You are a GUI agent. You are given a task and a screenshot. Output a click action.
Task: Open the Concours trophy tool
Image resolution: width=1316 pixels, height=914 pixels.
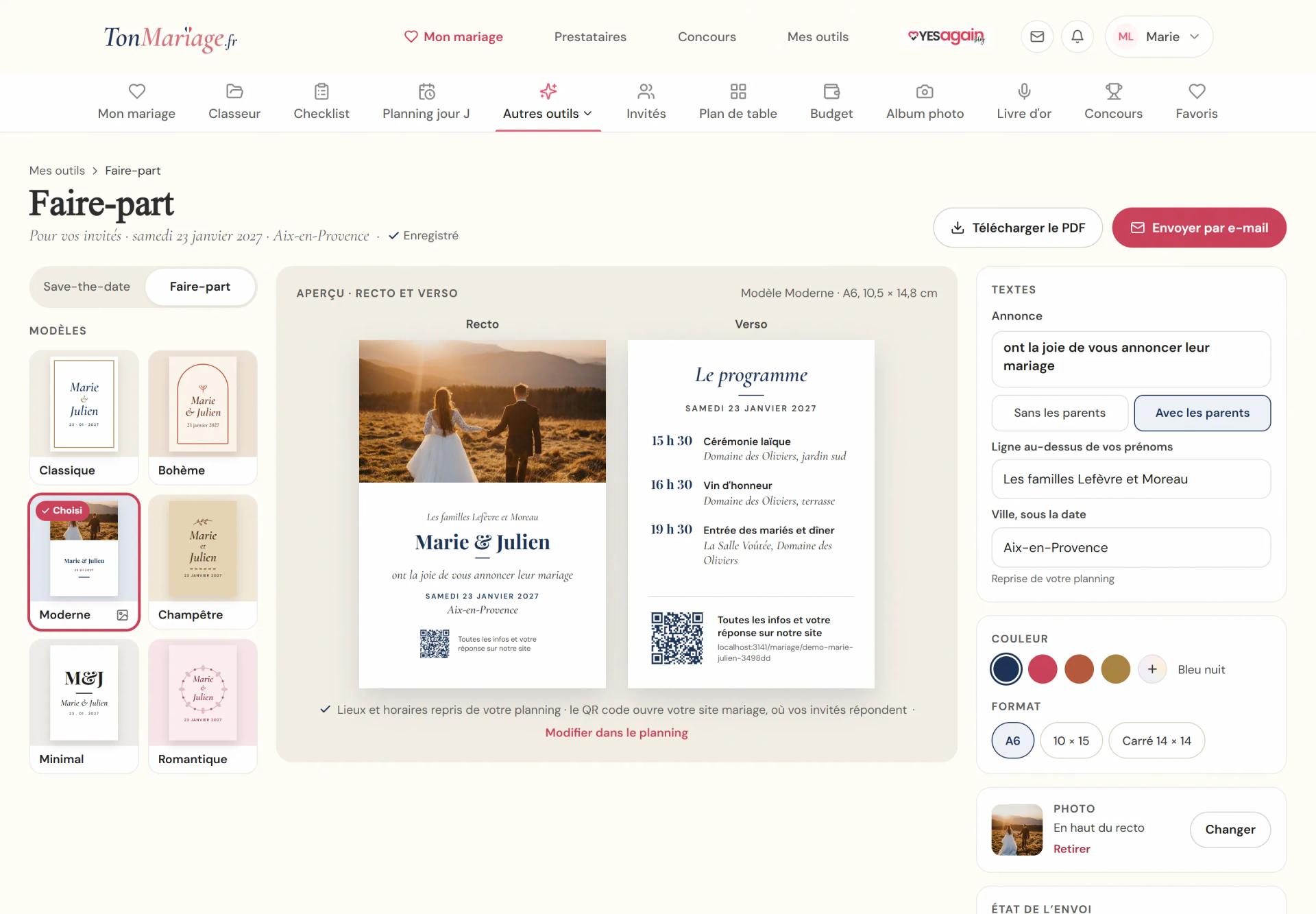(x=1113, y=102)
